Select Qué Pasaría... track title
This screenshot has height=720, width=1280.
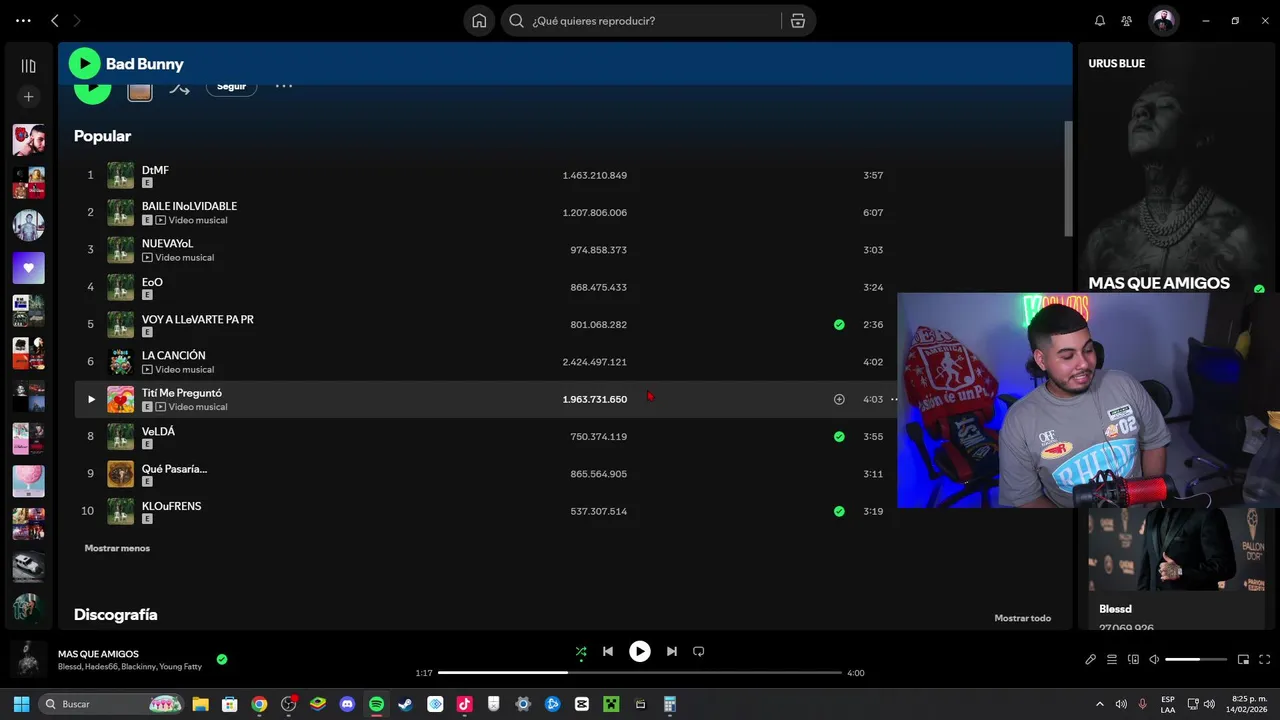point(175,468)
